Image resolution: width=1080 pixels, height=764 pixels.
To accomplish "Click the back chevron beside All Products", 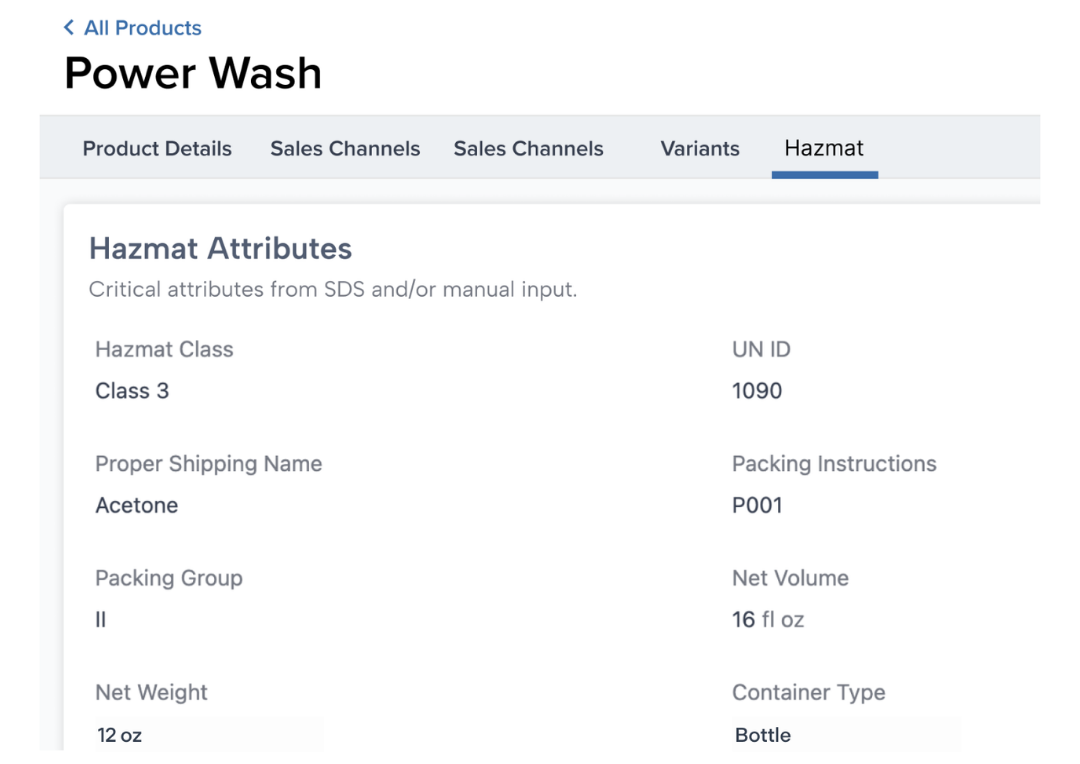I will click(69, 28).
